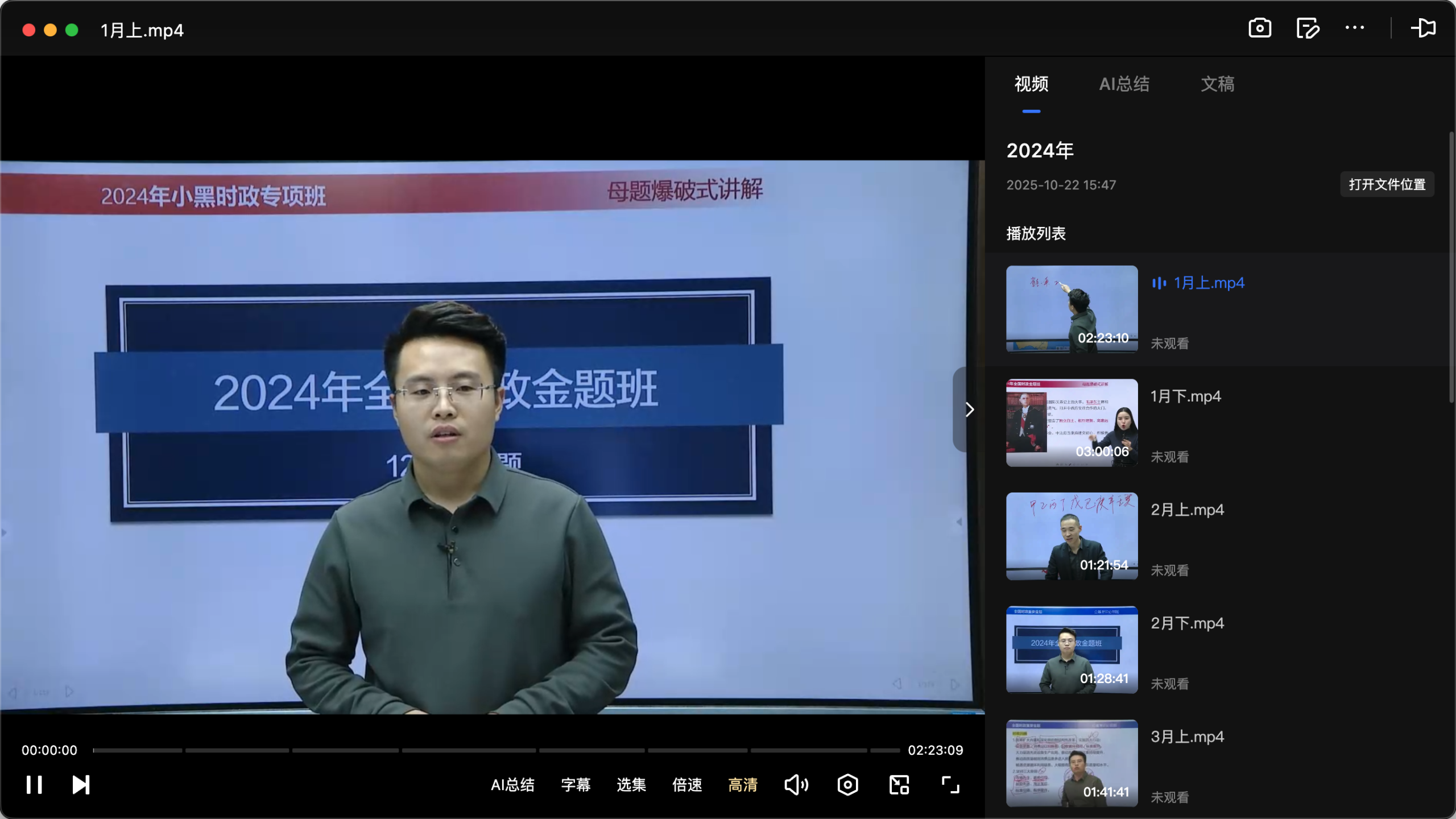Screen dimensions: 1456x819
Task: Toggle 字幕 subtitles on
Action: (x=575, y=785)
